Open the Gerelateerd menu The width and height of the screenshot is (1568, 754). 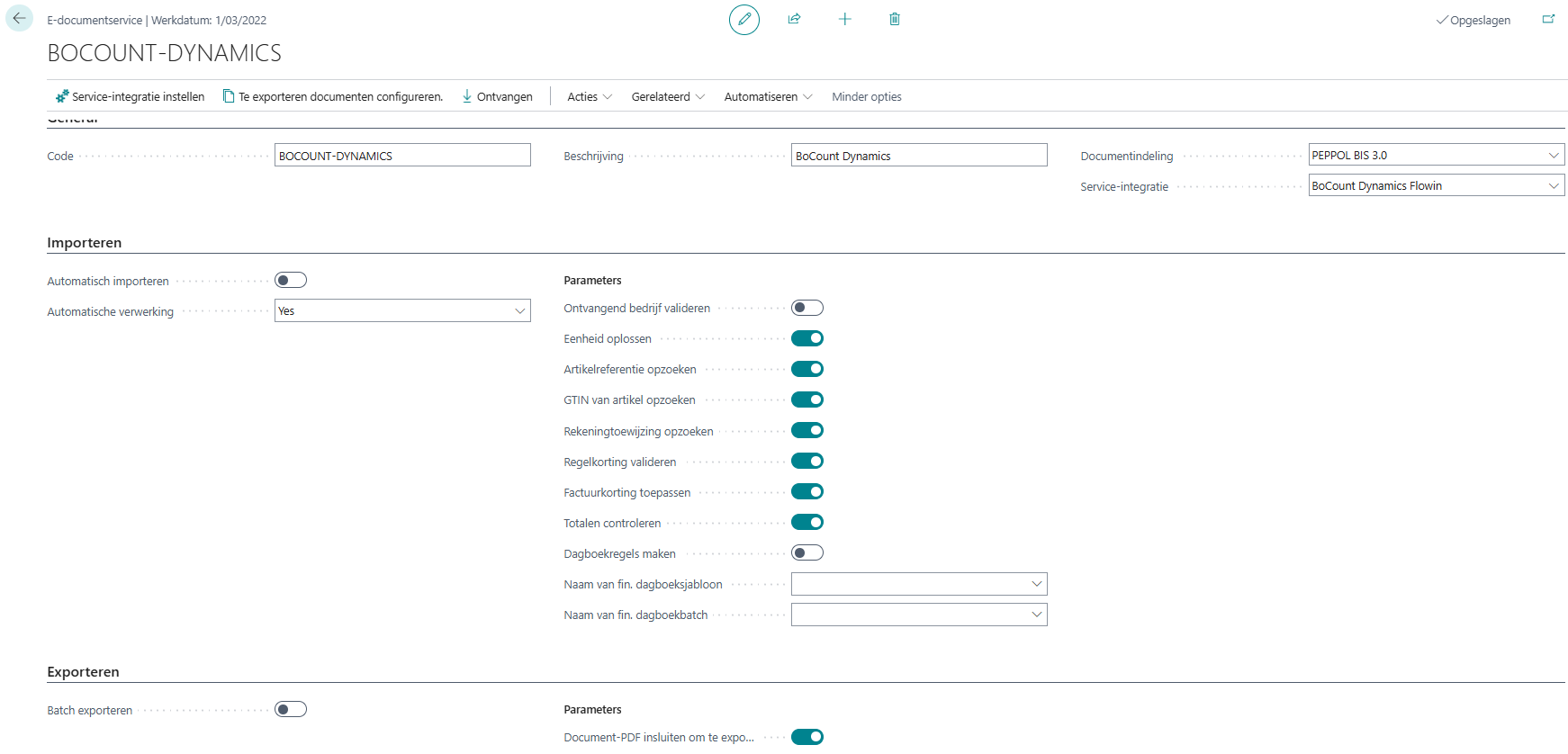pos(668,96)
